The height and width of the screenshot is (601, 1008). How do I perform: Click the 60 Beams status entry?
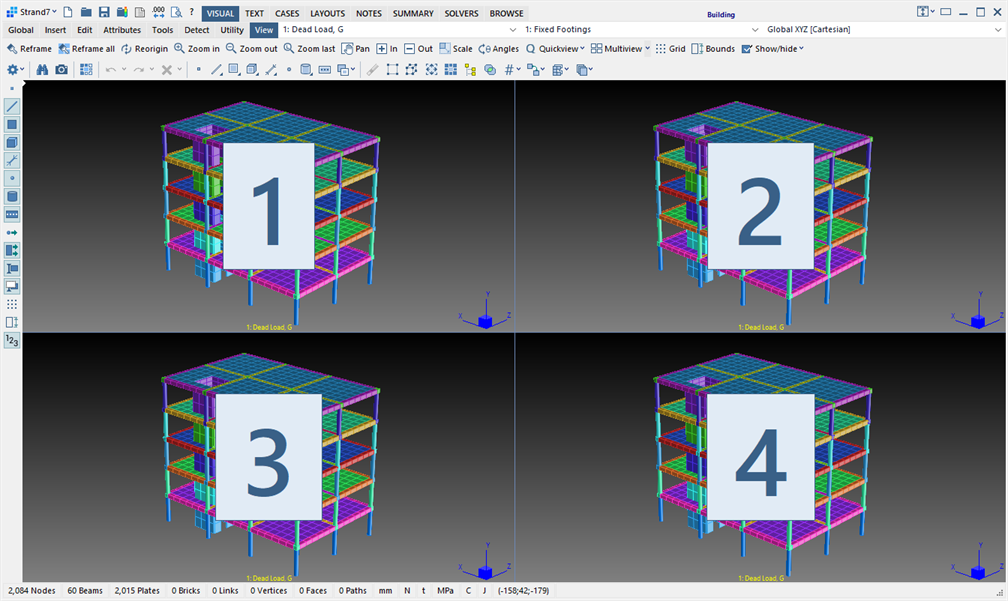tap(85, 591)
